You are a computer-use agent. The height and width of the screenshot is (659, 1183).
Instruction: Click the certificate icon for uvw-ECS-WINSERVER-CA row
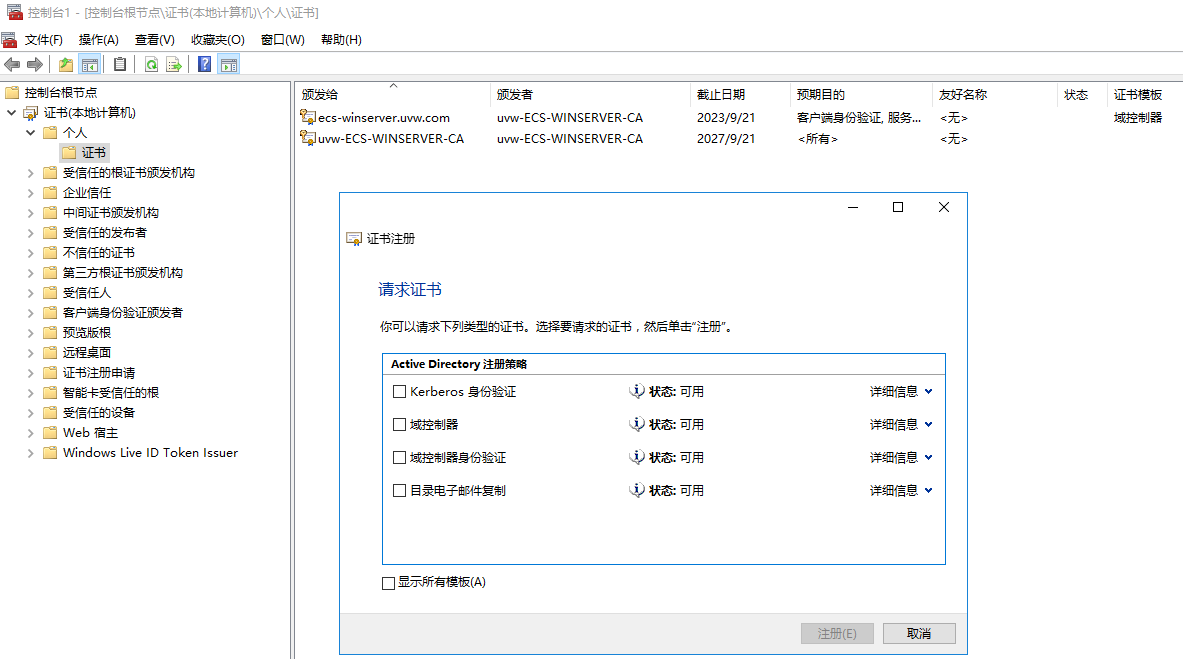pyautogui.click(x=307, y=138)
